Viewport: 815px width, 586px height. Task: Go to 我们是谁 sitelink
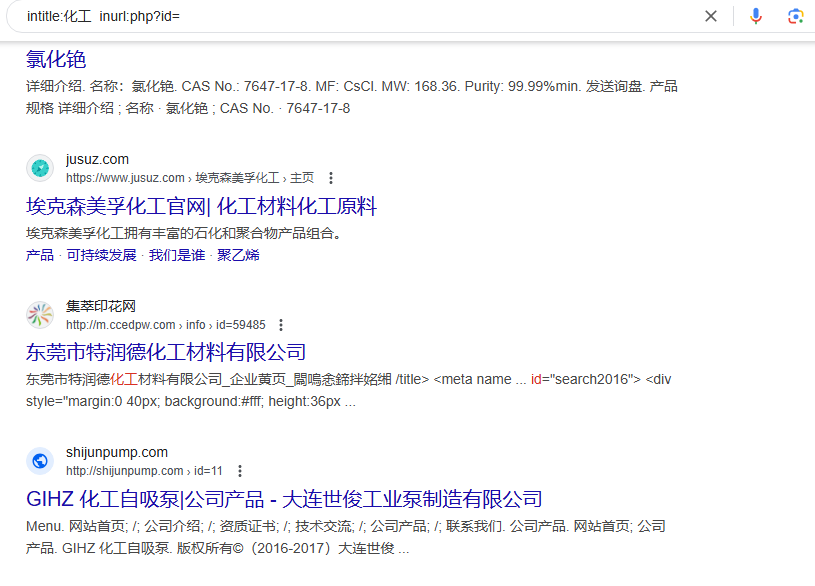(176, 255)
